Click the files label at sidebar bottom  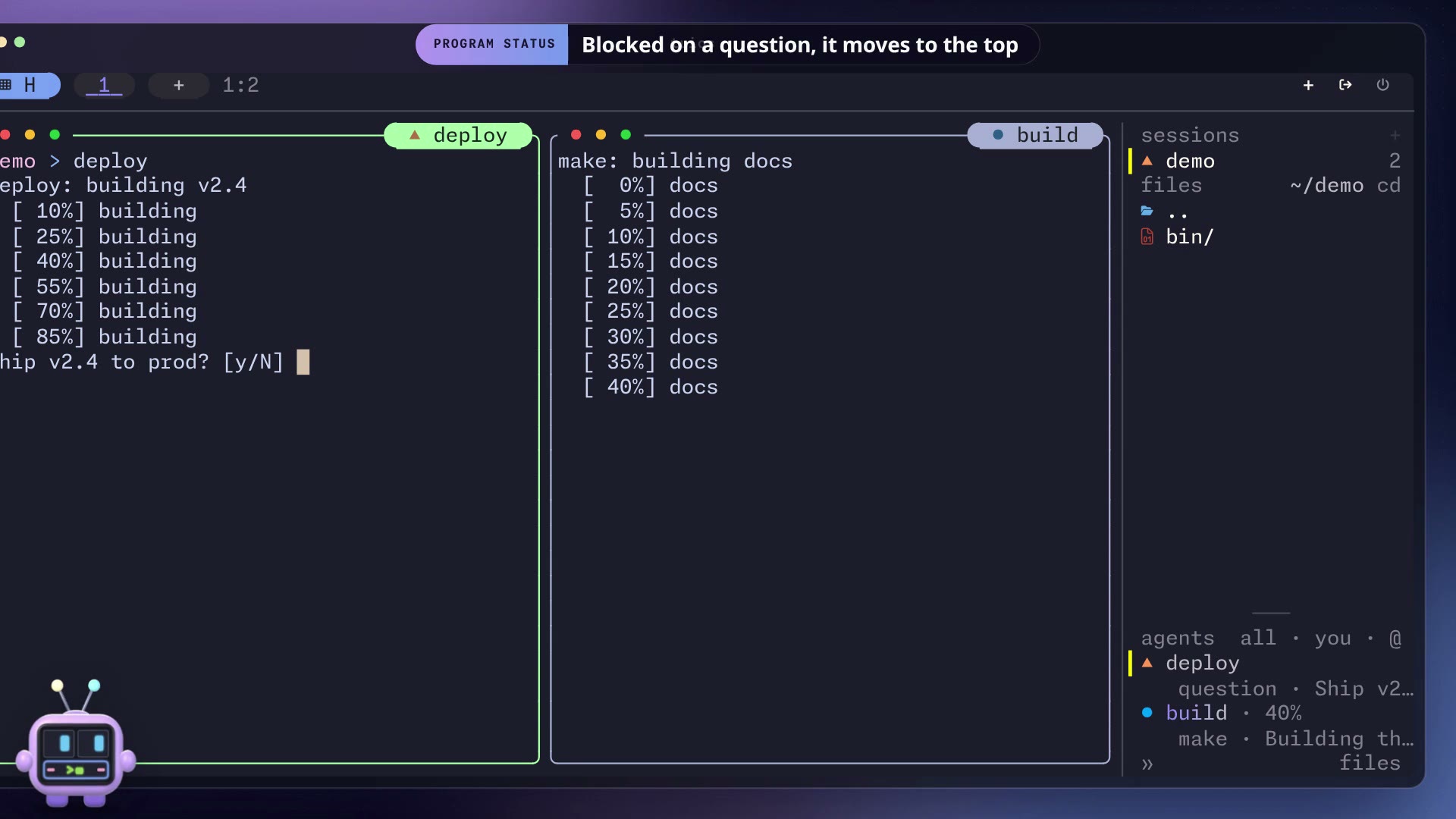pyautogui.click(x=1370, y=763)
